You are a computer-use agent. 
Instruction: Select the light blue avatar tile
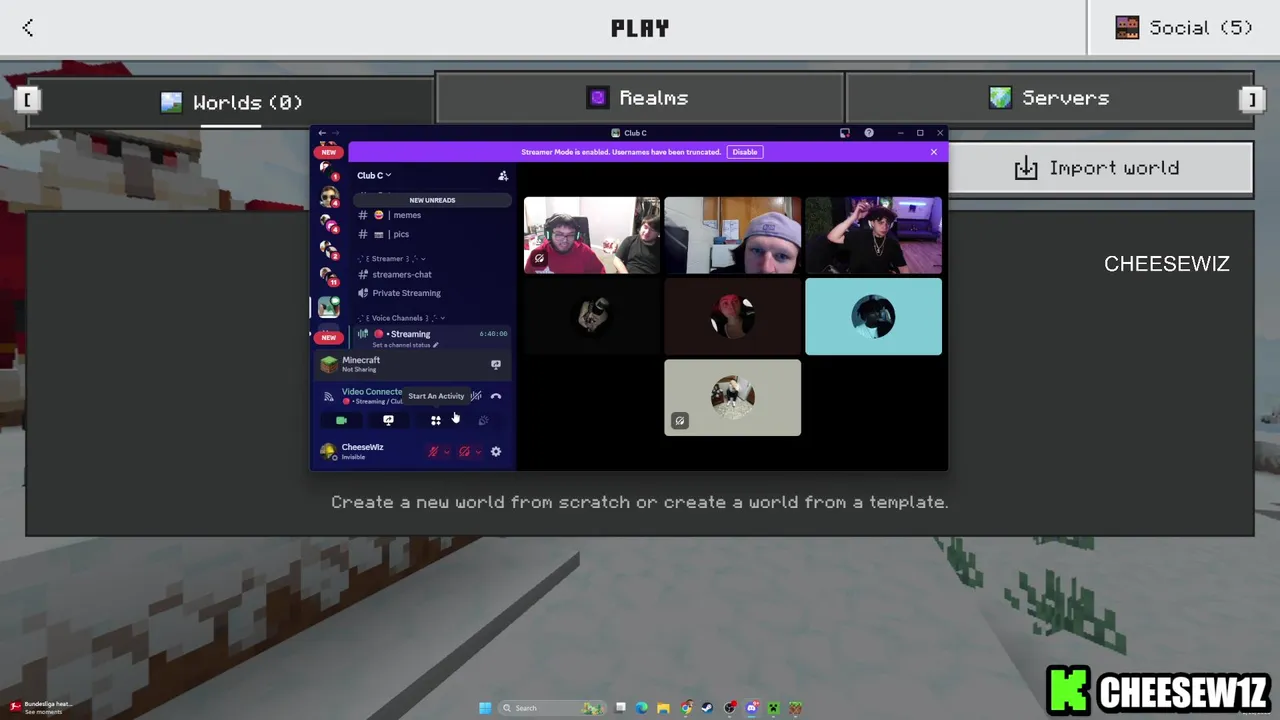coord(873,317)
